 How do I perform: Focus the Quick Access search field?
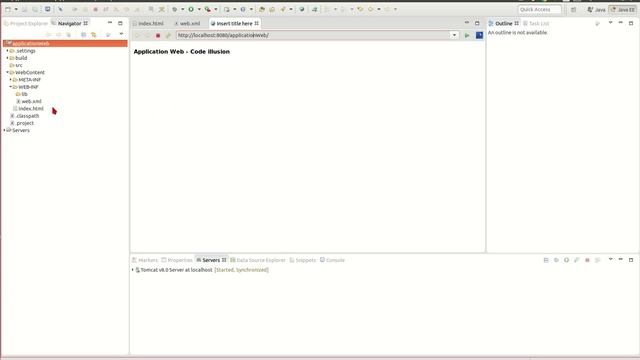pyautogui.click(x=540, y=9)
